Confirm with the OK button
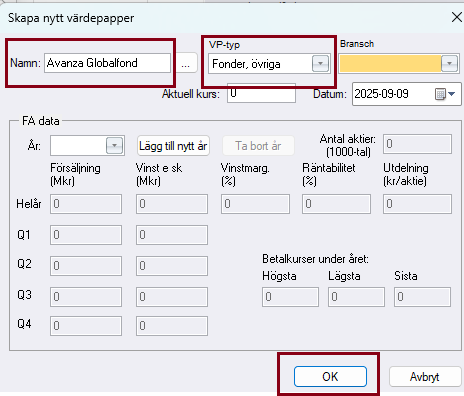Screen dimensions: 464x396 [x=330, y=377]
